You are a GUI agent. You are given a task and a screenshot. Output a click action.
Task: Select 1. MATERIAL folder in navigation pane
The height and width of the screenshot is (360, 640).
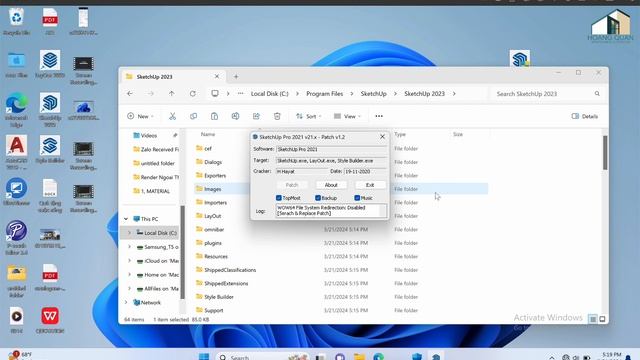151,191
